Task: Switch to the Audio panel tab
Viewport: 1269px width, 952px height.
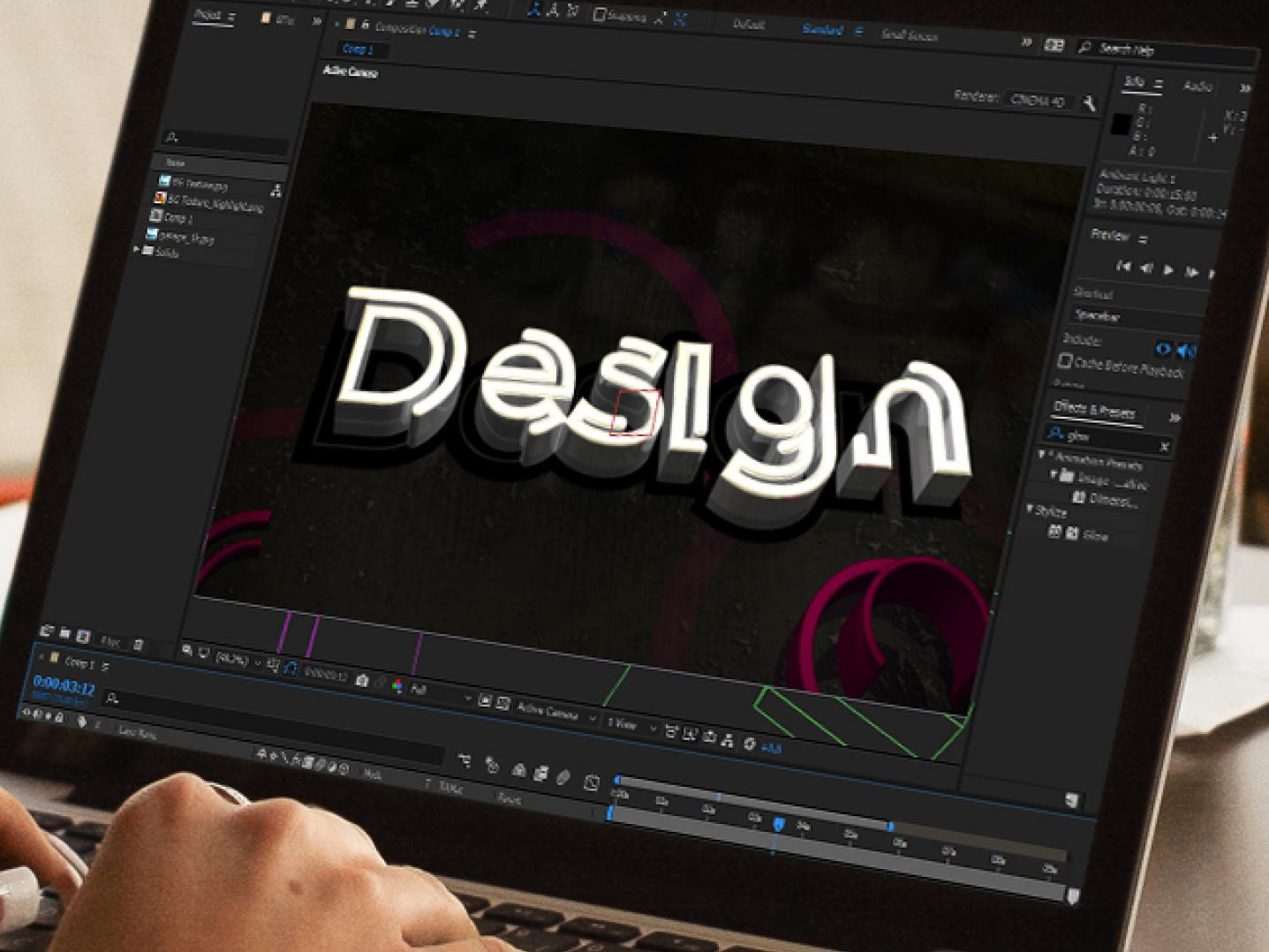Action: (x=1197, y=87)
